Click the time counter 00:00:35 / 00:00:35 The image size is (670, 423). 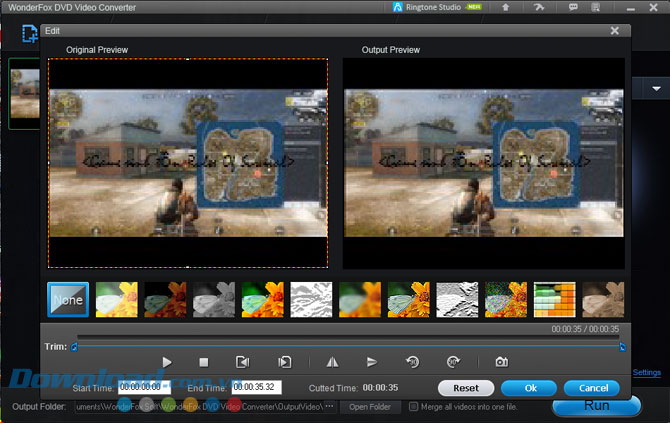pos(585,329)
